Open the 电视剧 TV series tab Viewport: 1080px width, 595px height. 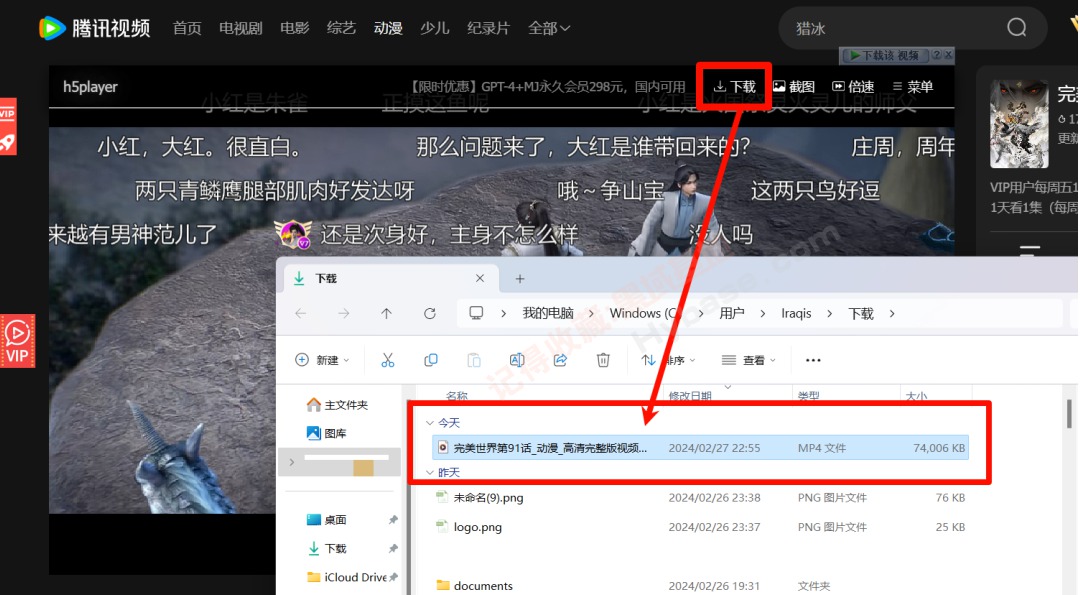[240, 28]
